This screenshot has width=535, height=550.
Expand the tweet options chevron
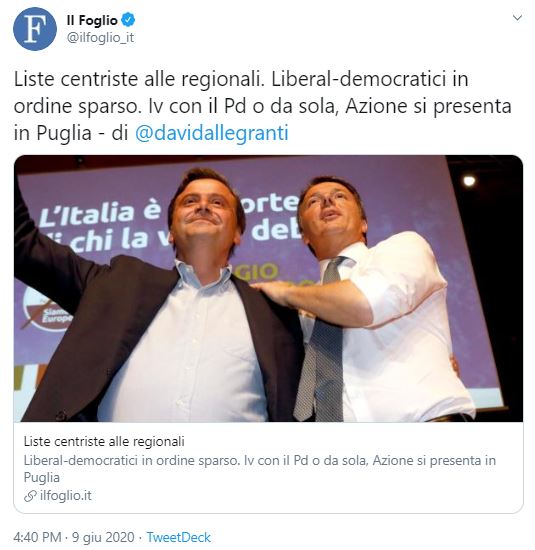click(517, 18)
